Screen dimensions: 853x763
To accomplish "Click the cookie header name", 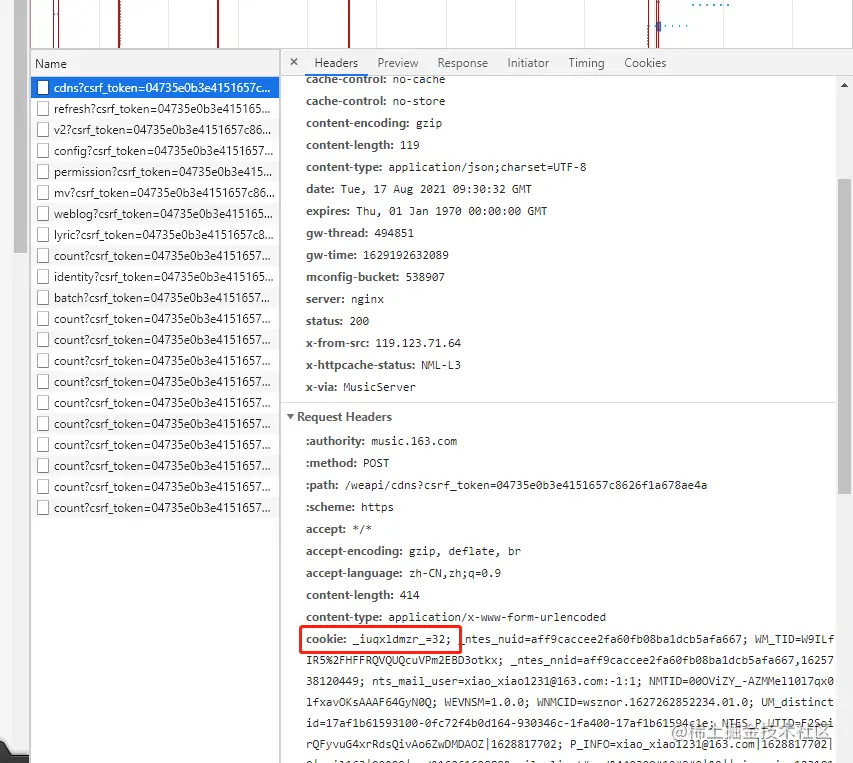I will (x=326, y=639).
